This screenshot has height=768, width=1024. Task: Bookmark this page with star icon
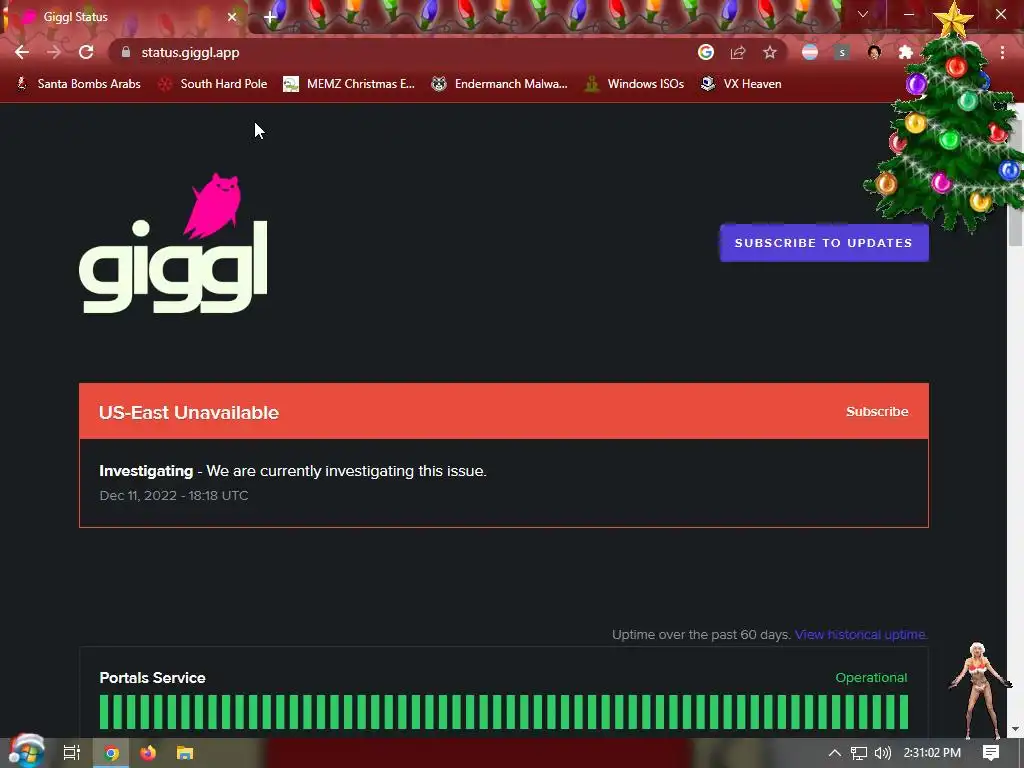pos(770,52)
